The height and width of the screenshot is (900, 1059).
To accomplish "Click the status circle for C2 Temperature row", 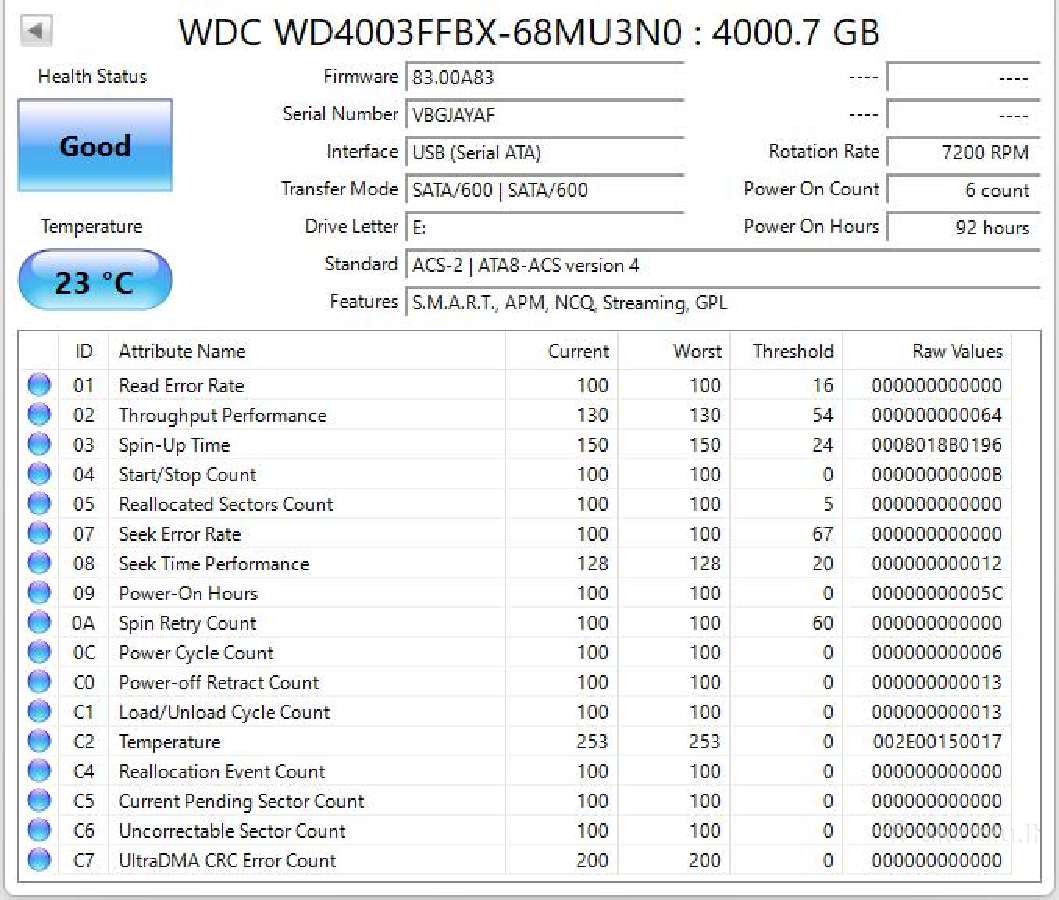I will pos(39,741).
